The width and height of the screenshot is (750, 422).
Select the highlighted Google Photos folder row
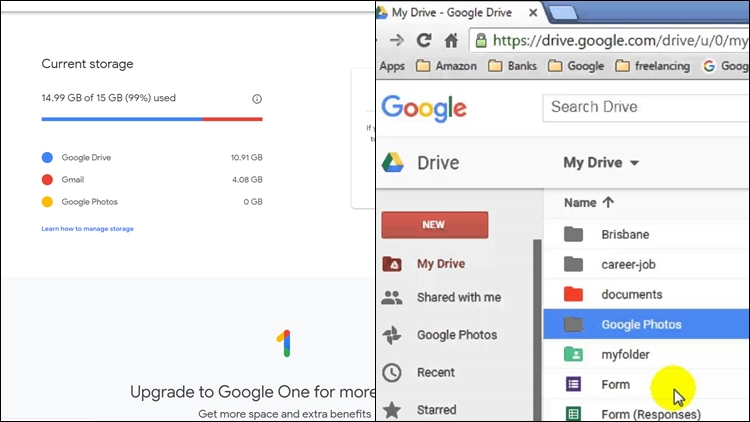pyautogui.click(x=646, y=324)
